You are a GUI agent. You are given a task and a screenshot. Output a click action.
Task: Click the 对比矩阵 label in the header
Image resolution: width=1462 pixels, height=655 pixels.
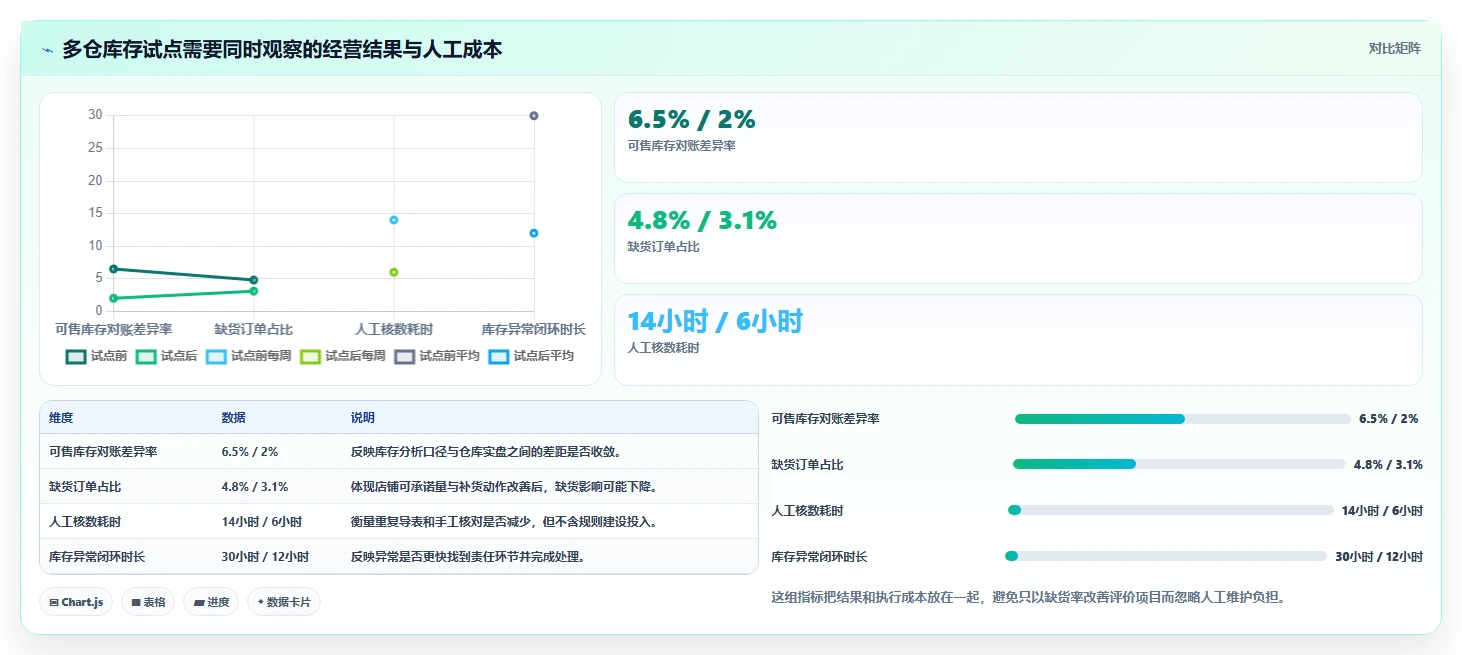[1394, 48]
